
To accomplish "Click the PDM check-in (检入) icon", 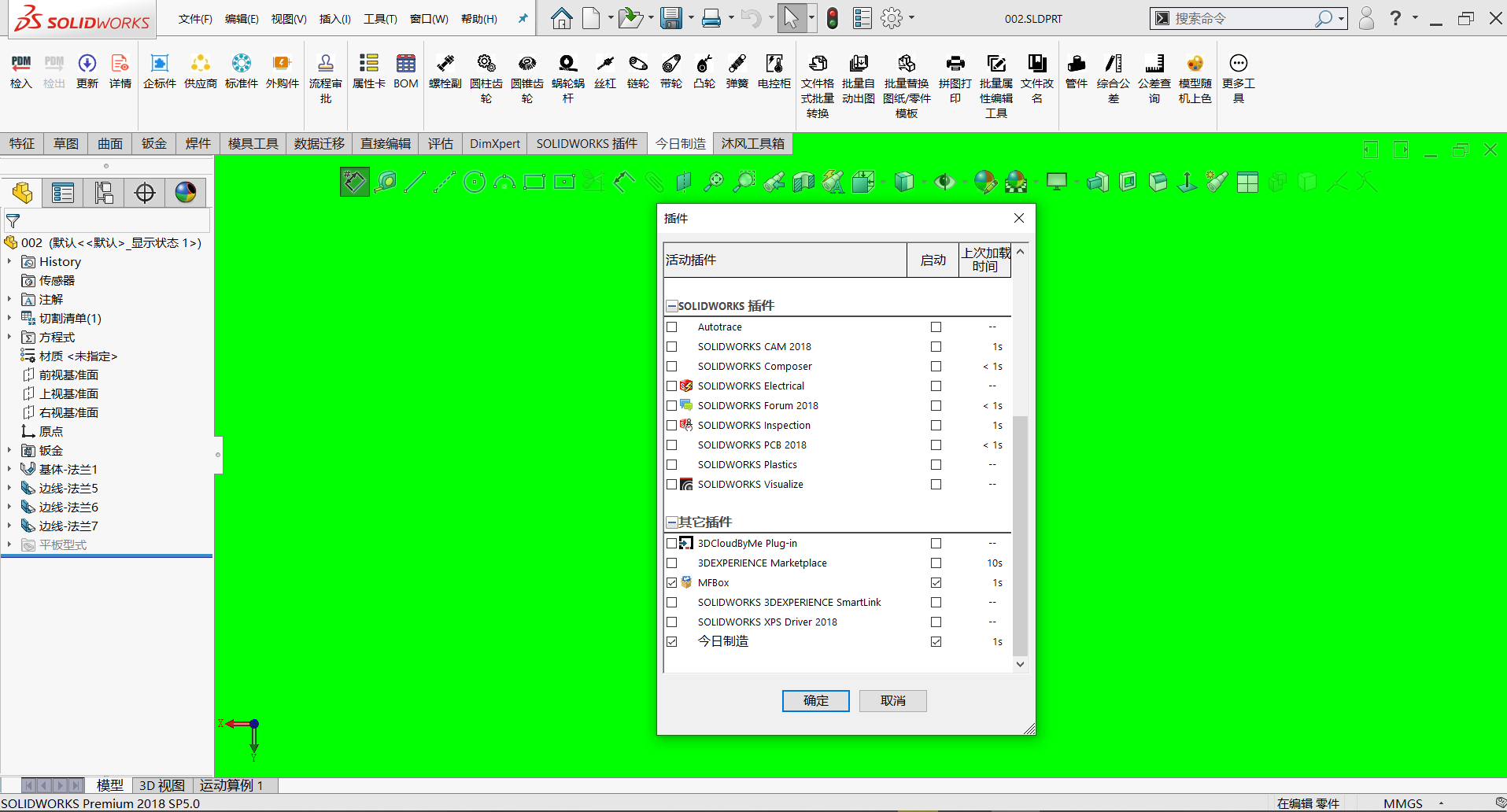I will click(21, 71).
